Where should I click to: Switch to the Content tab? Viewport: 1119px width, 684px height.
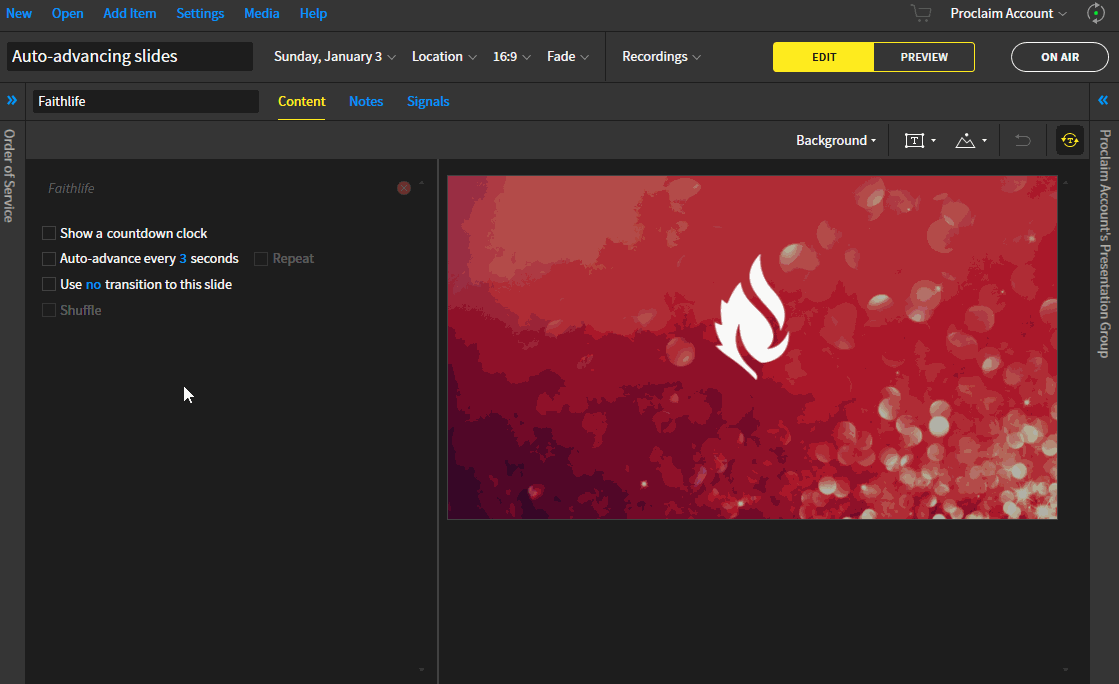click(x=301, y=101)
